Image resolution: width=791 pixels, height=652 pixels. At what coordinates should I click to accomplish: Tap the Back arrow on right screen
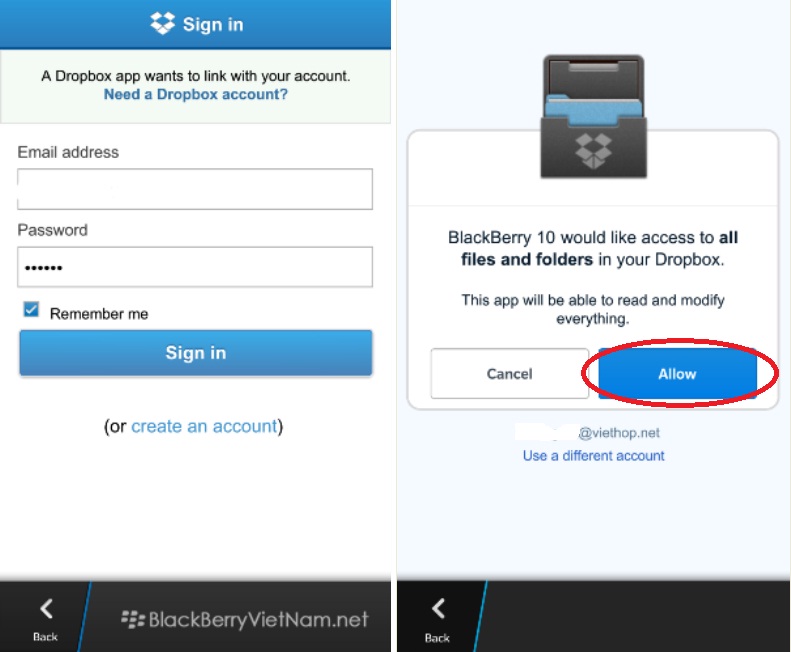pos(438,609)
